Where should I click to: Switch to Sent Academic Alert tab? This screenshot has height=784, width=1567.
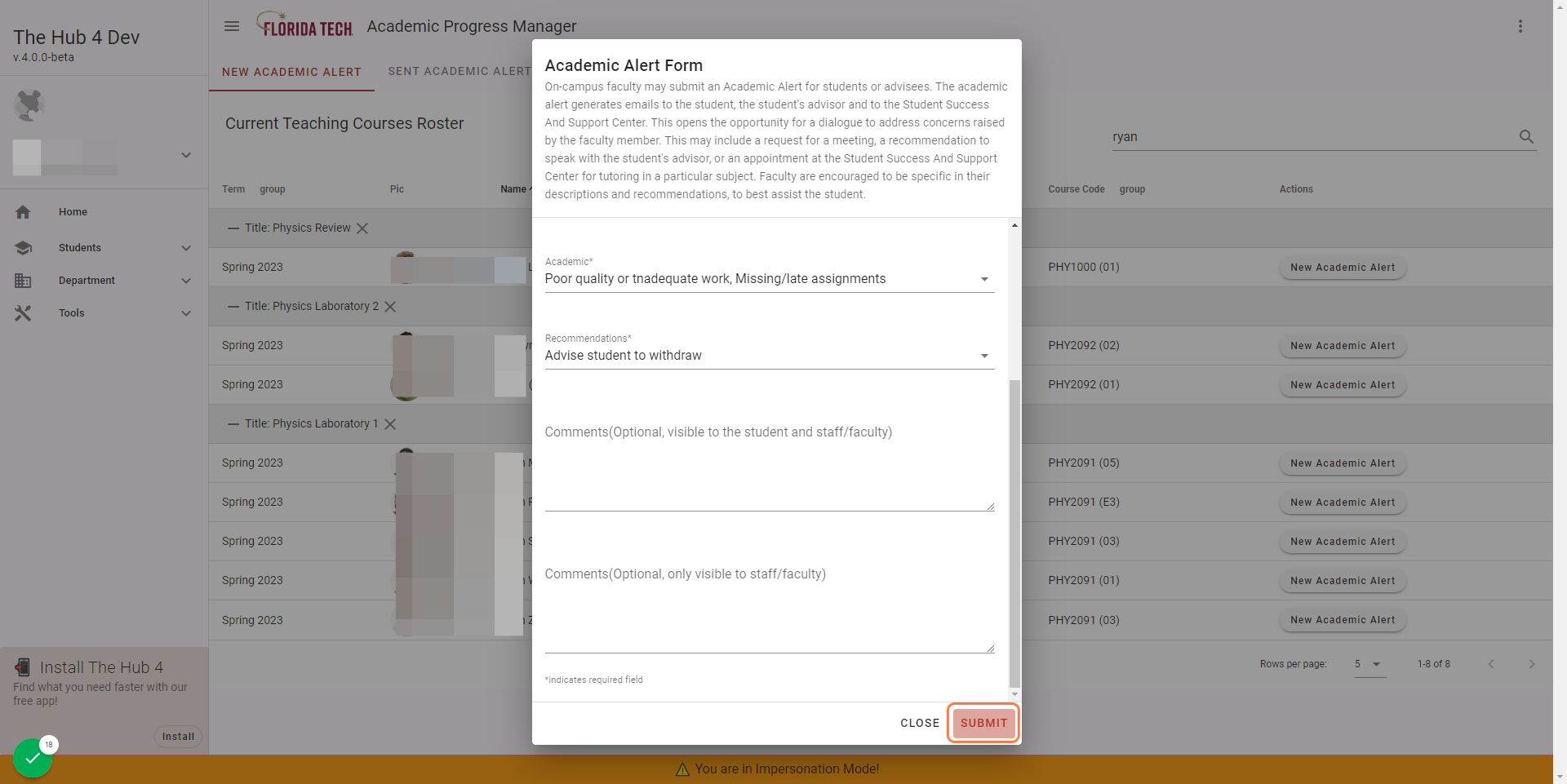click(461, 72)
